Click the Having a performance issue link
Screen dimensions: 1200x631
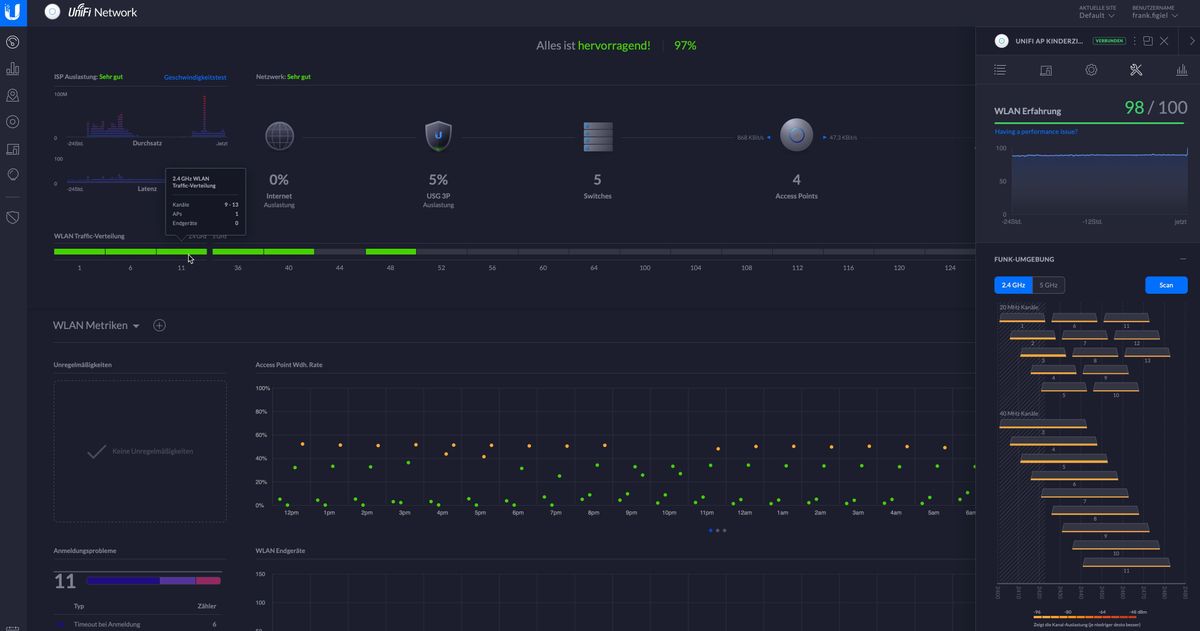point(1036,131)
